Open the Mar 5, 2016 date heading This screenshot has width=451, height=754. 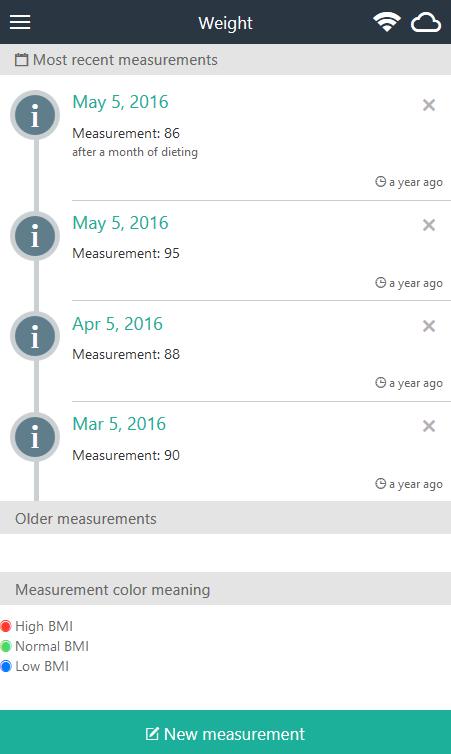[x=119, y=424]
